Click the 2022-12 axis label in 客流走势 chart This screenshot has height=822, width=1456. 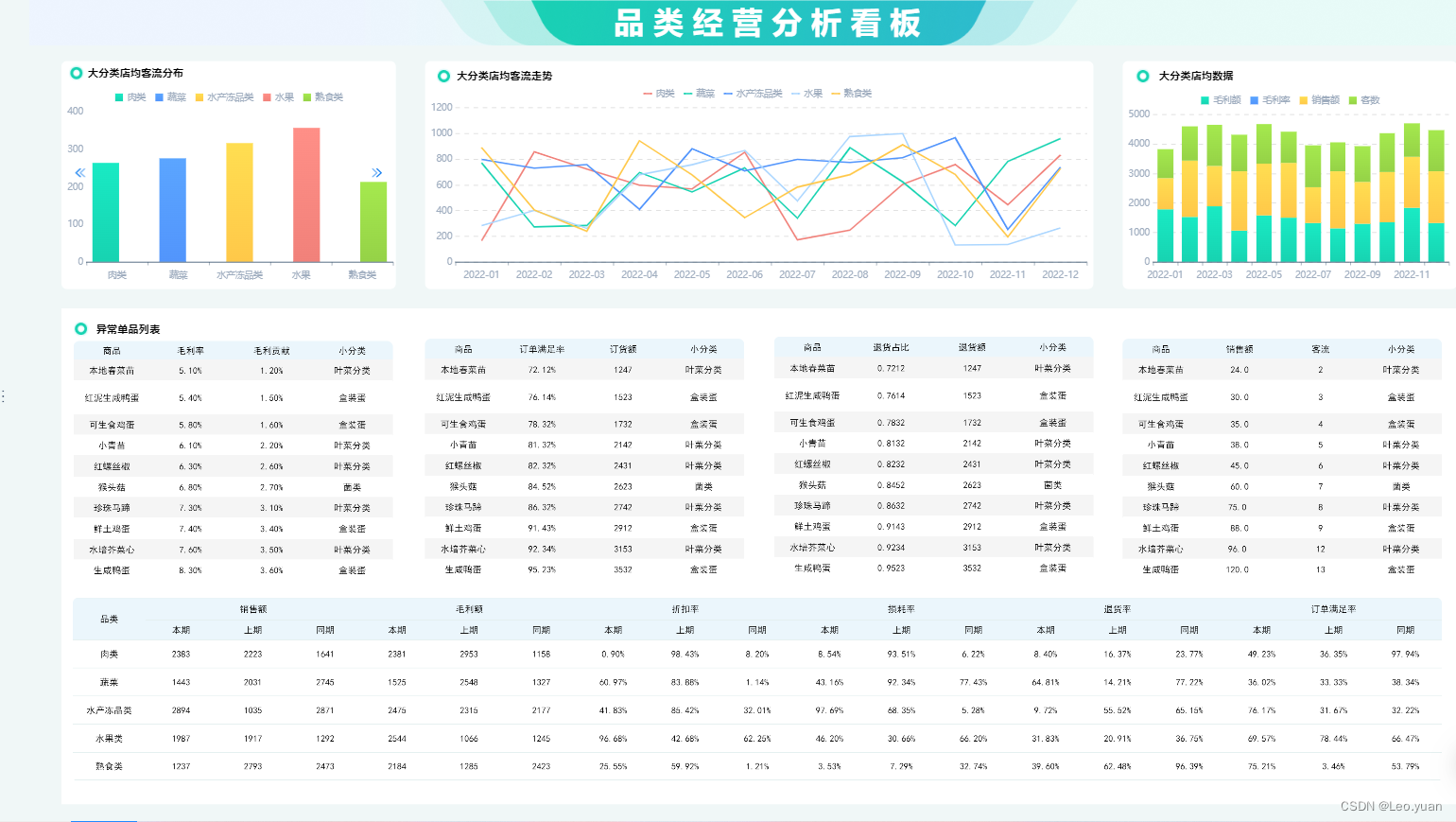(x=1060, y=274)
